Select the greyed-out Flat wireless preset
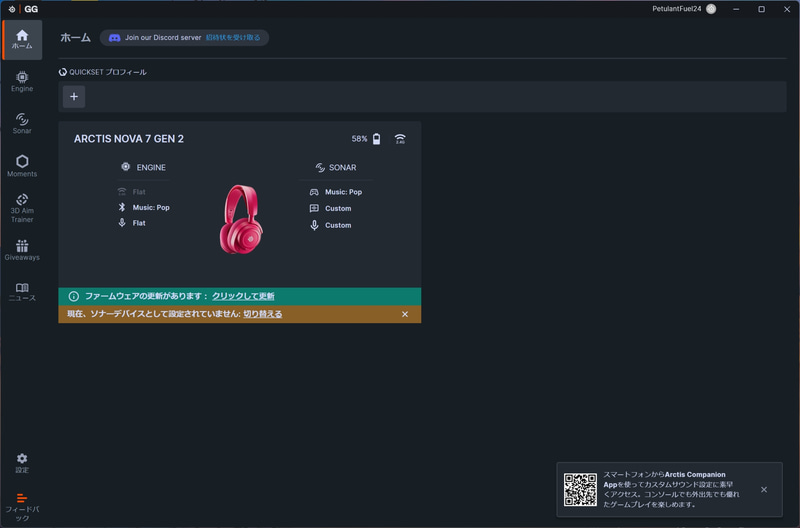This screenshot has height=528, width=800. [139, 192]
